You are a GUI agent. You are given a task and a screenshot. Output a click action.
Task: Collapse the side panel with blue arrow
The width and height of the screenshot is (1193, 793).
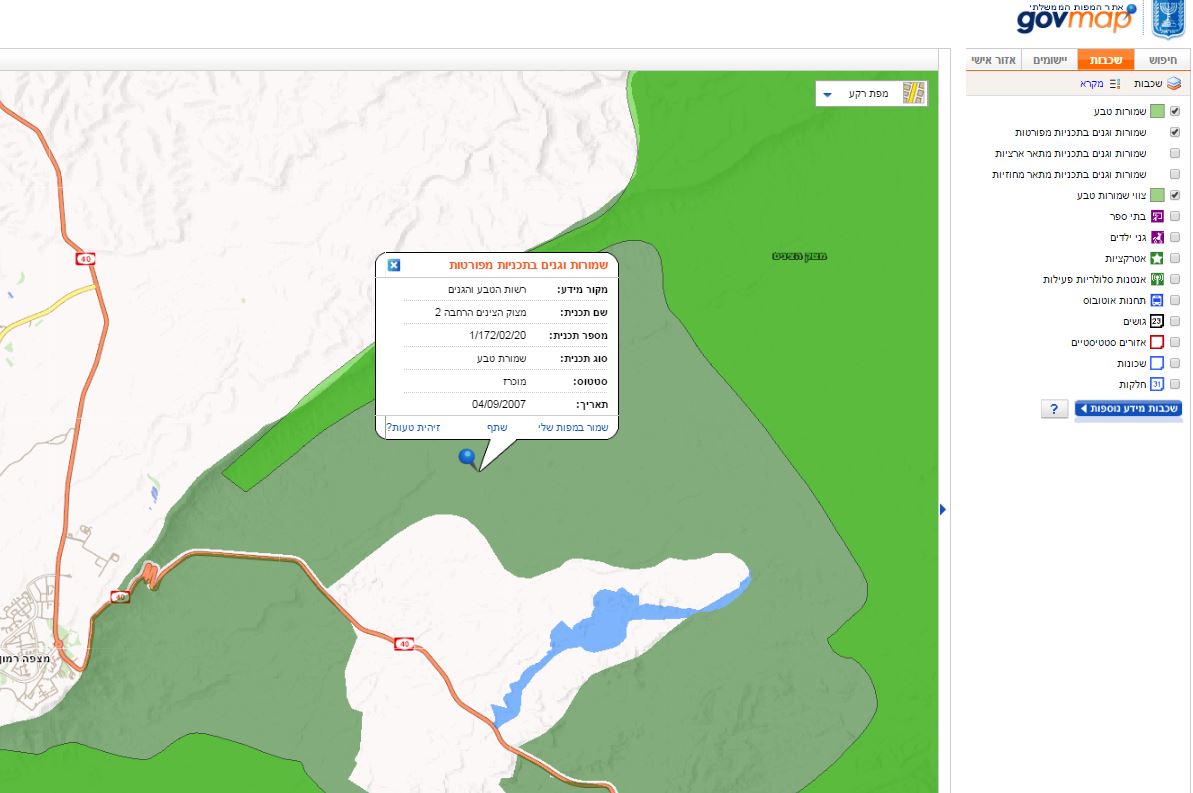pyautogui.click(x=942, y=510)
